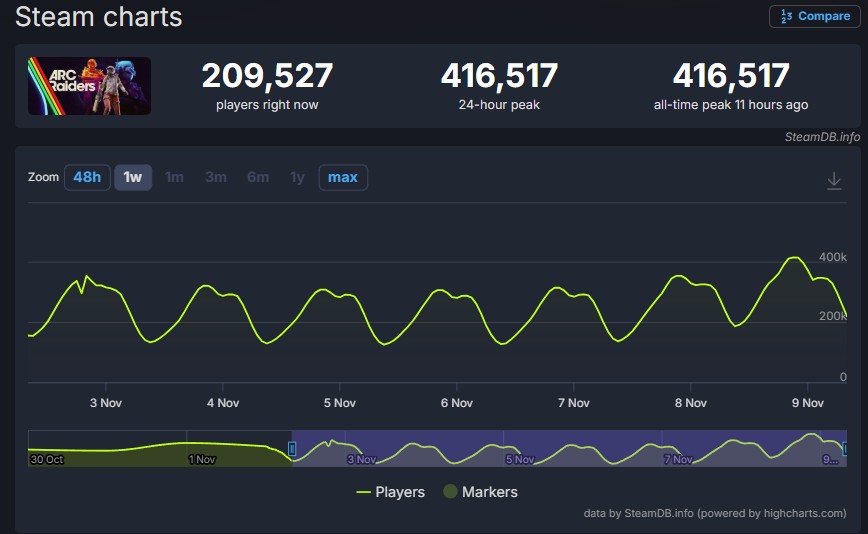Viewport: 868px width, 534px height.
Task: Download chart data via arrow icon
Action: coord(834,180)
